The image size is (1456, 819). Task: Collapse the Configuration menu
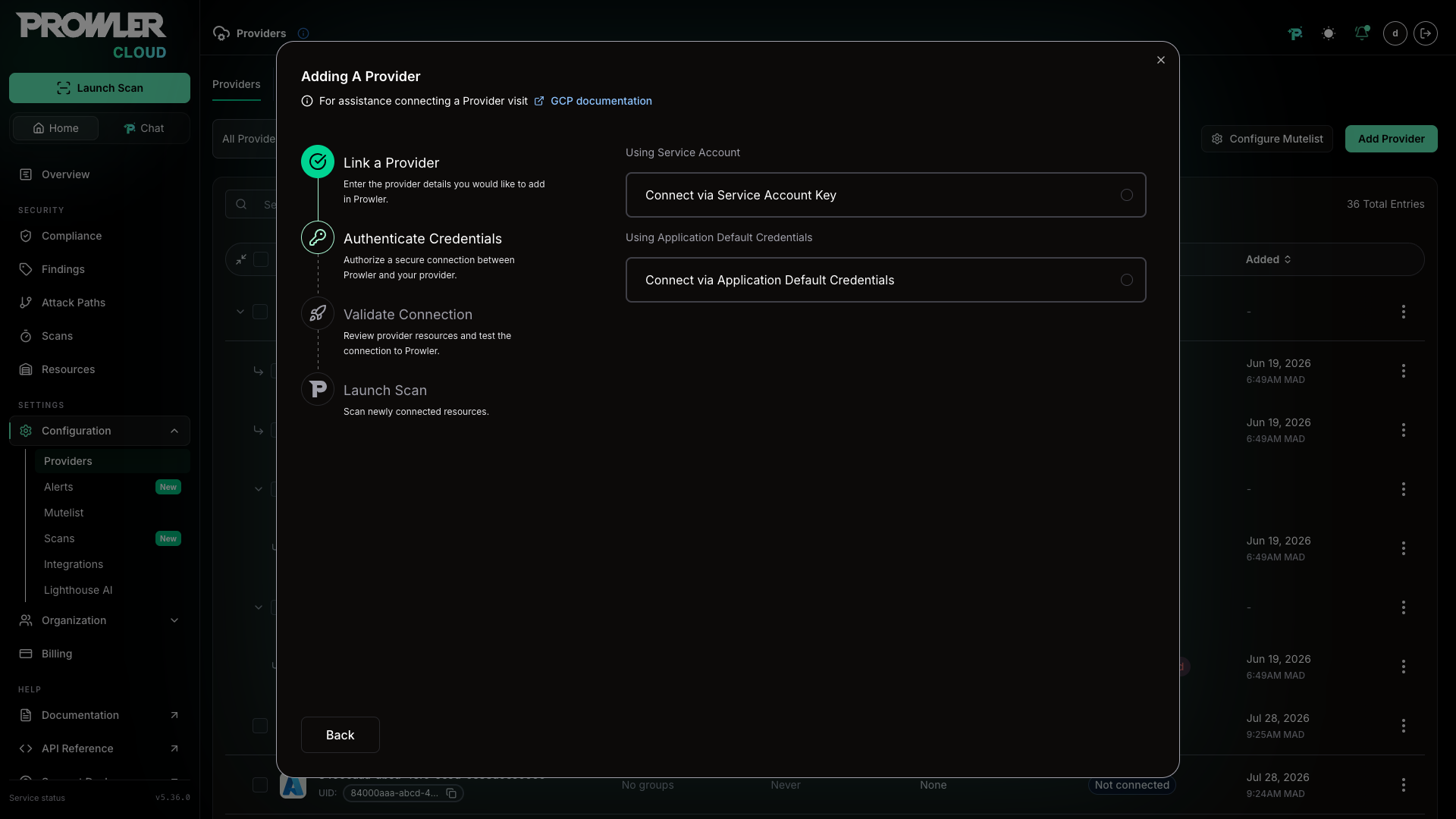(99, 431)
